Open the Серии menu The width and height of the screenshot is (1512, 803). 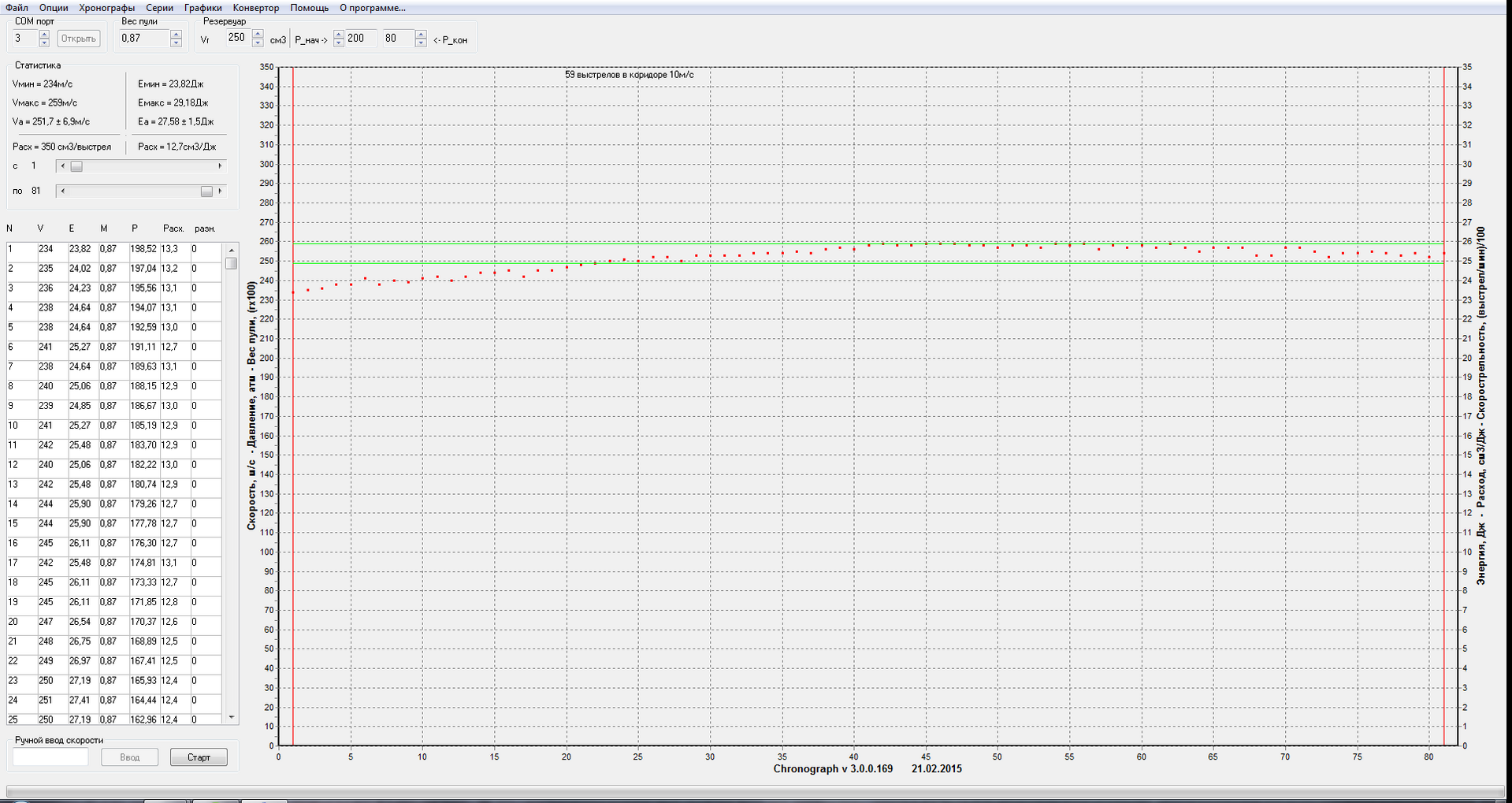coord(159,8)
